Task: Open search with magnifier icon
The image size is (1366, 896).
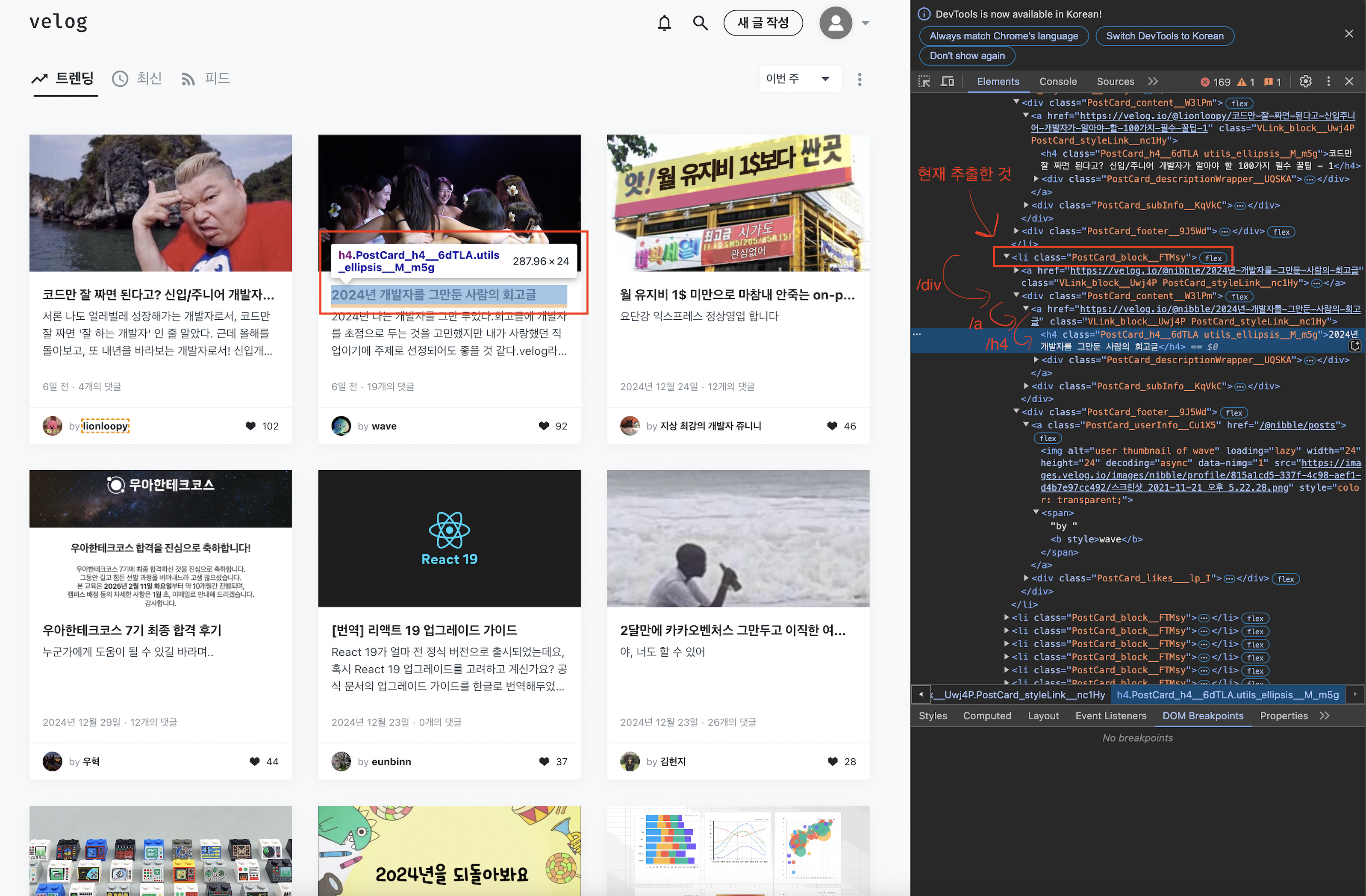Action: pos(700,23)
